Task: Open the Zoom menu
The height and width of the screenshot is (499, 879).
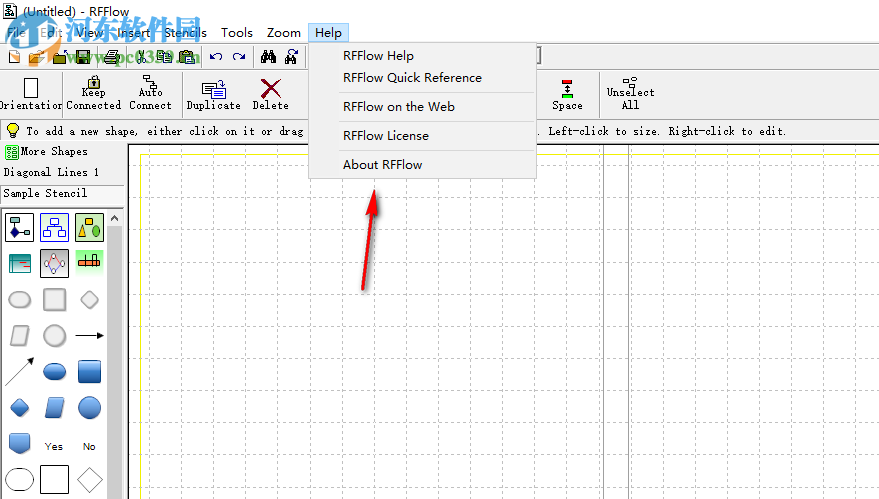Action: pyautogui.click(x=284, y=33)
